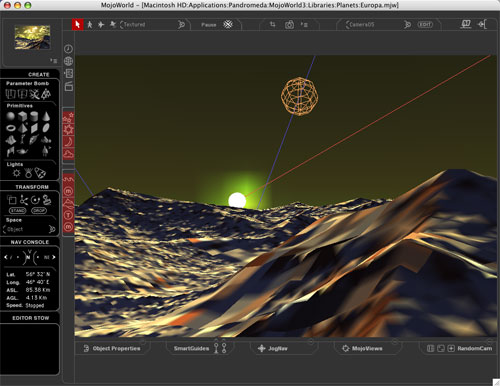Click the camera snapshot icon
Image resolution: width=500 pixels, height=386 pixels.
tap(289, 24)
